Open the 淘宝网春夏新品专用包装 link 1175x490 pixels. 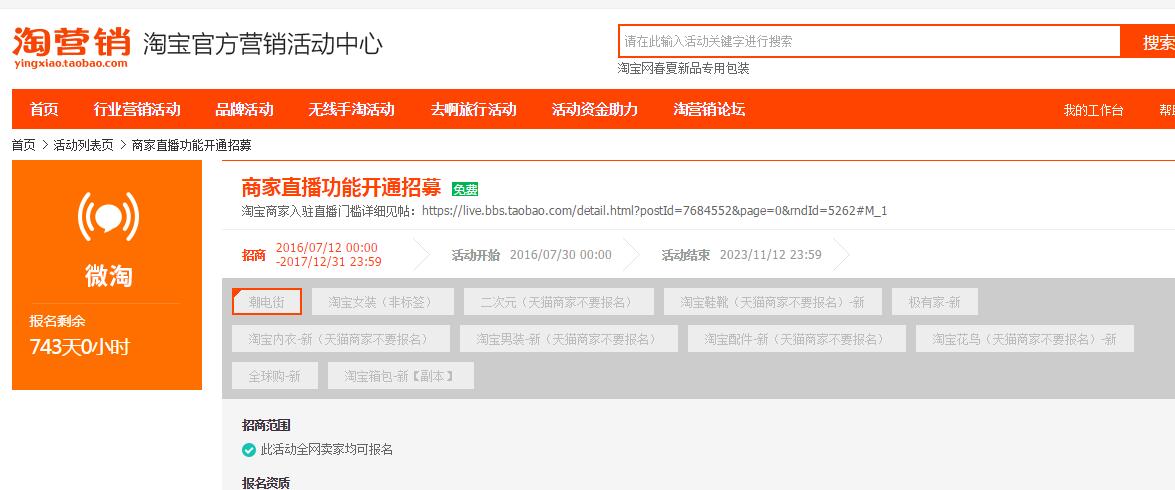coord(683,68)
